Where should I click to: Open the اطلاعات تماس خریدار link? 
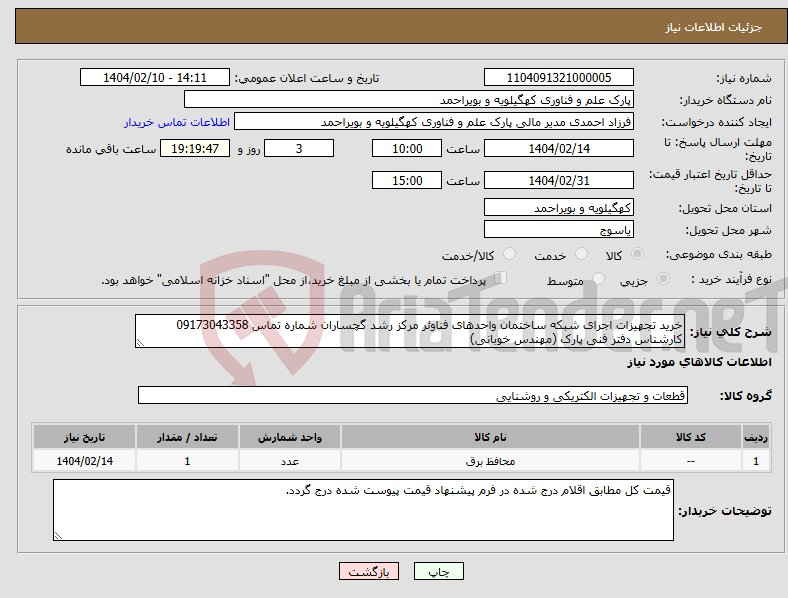[x=177, y=122]
